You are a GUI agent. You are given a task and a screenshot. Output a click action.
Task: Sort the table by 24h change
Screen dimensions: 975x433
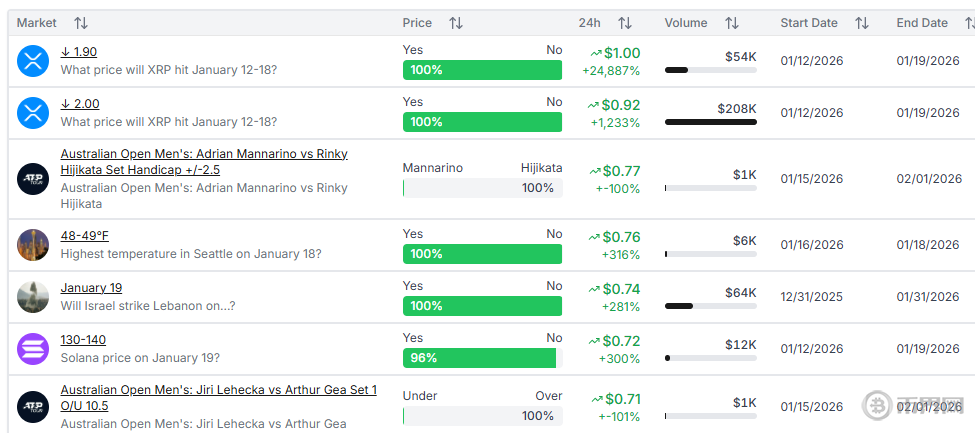625,23
